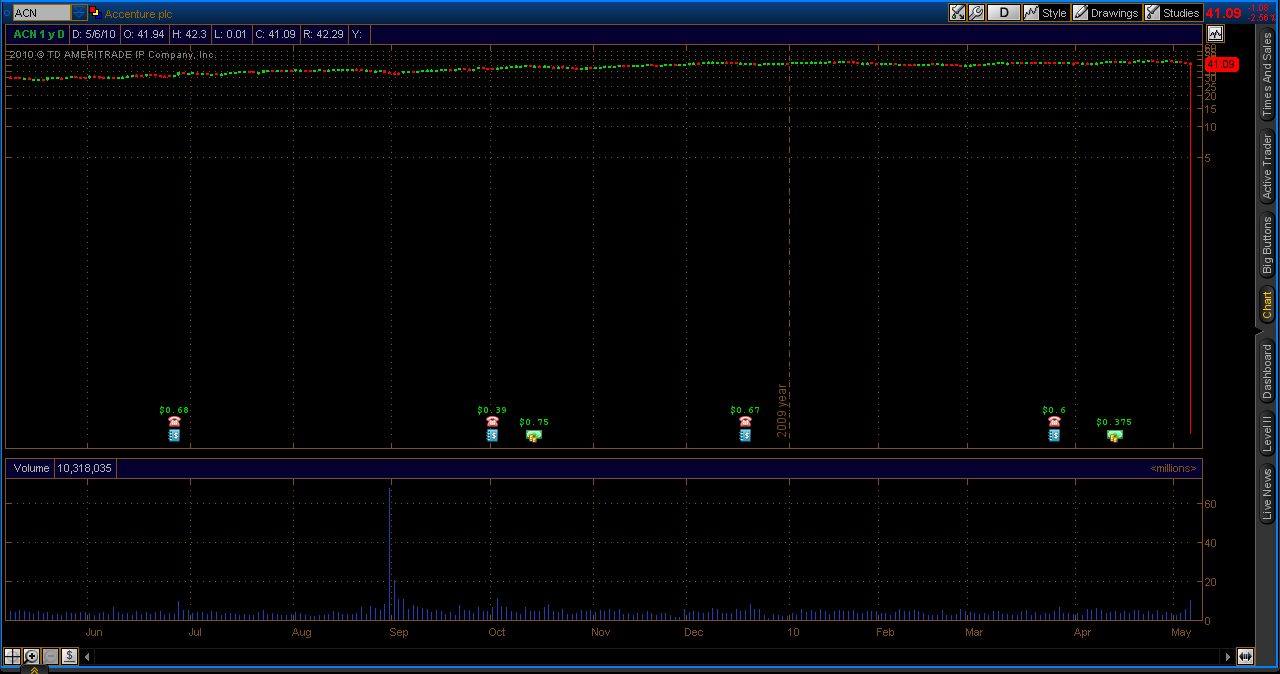Expand the yellow double-chevron at bottom
Viewport: 1280px width, 674px height.
click(34, 670)
